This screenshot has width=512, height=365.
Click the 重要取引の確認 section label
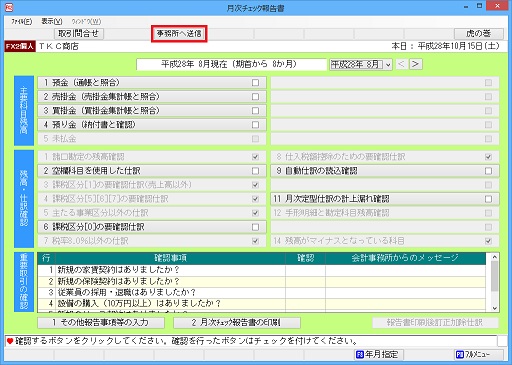(x=24, y=282)
